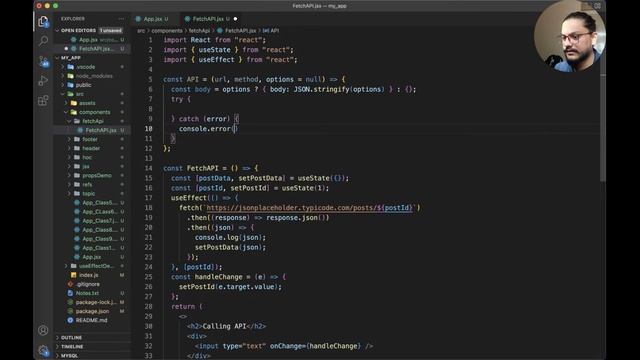Image resolution: width=640 pixels, height=360 pixels.
Task: Open the Explorer view in activity bar
Action: (x=43, y=21)
